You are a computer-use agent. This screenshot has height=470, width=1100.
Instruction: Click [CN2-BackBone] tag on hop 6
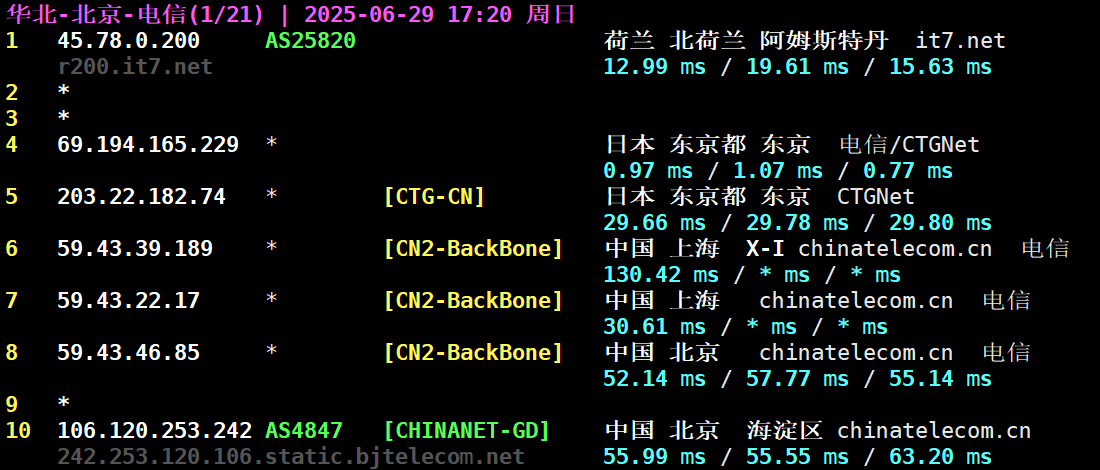[474, 249]
